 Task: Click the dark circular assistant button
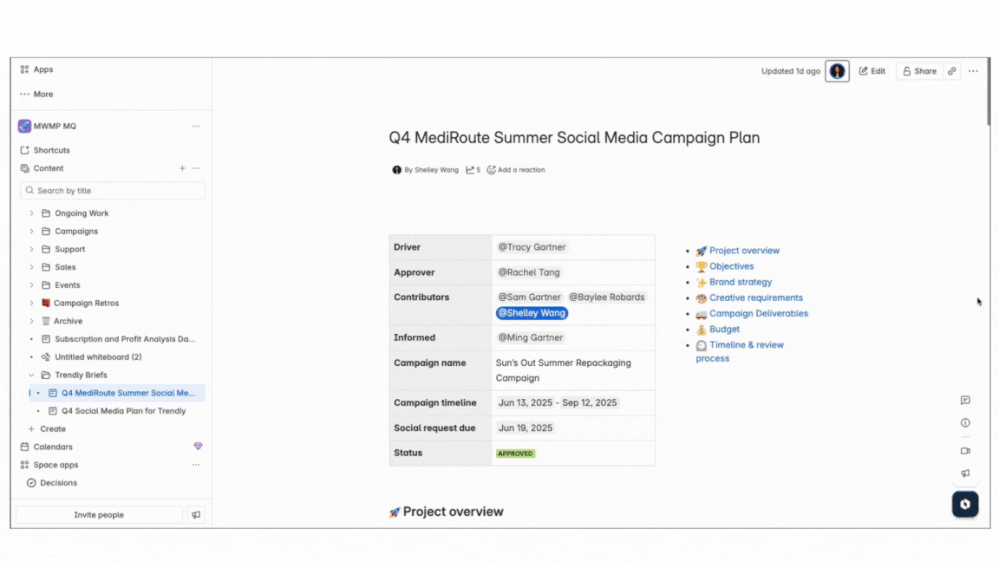point(965,504)
